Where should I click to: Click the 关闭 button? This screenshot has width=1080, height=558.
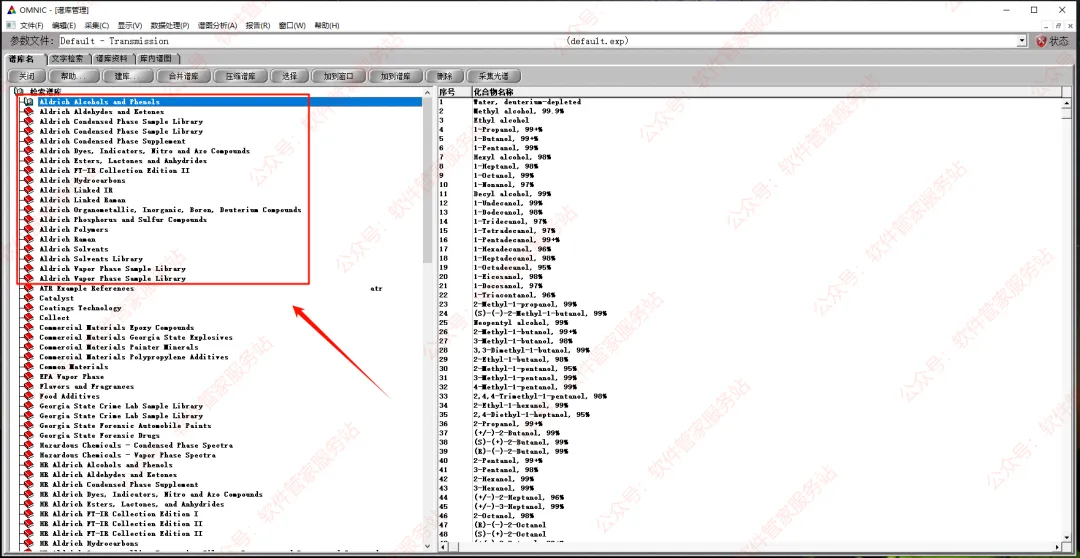point(27,76)
